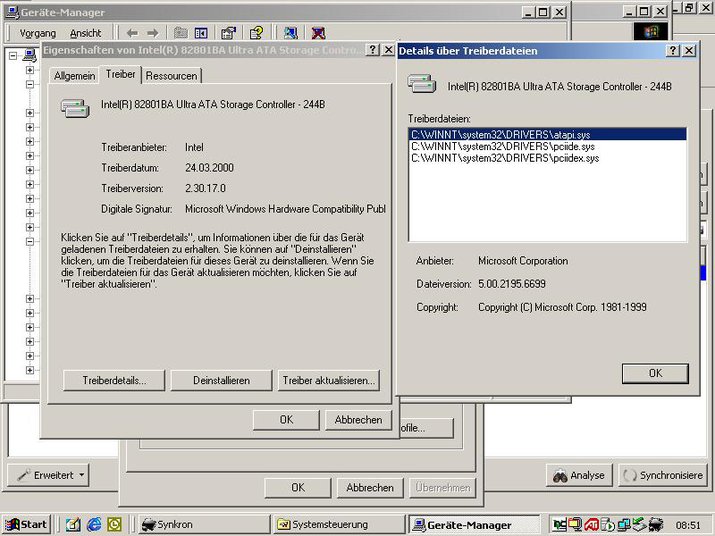
Task: Click Abbrechen next to the Übernehmen button
Action: [x=370, y=488]
